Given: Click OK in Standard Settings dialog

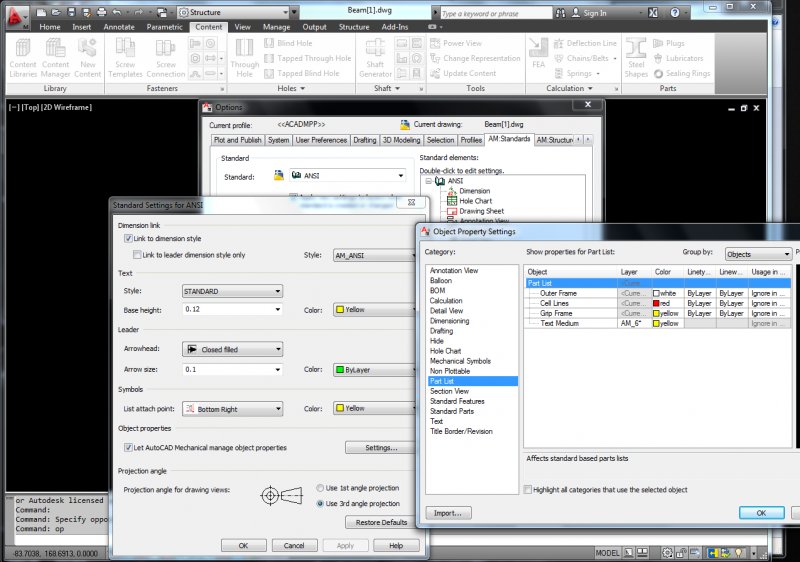Looking at the screenshot, I should [x=243, y=545].
